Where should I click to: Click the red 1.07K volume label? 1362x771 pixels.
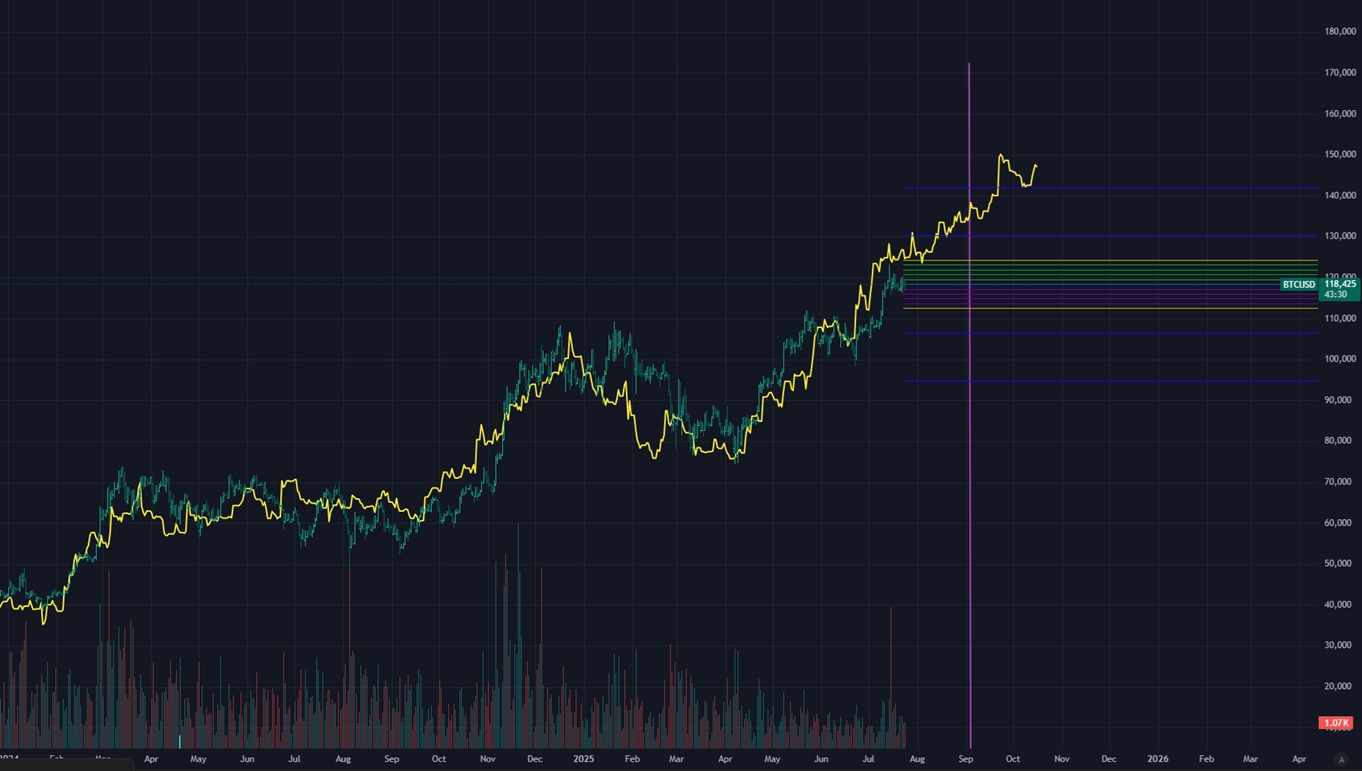(1336, 723)
